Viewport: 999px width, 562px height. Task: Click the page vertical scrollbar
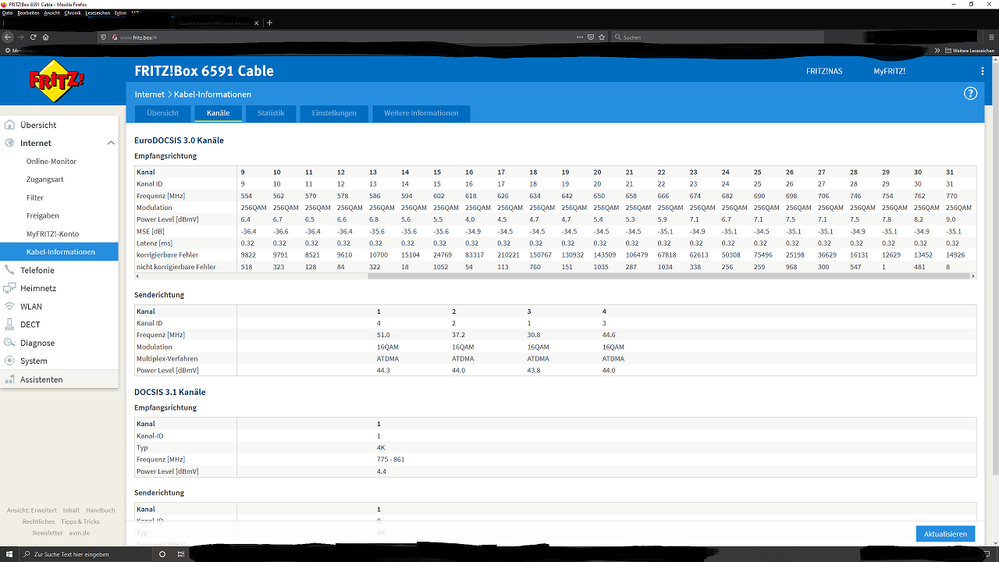pos(995,268)
